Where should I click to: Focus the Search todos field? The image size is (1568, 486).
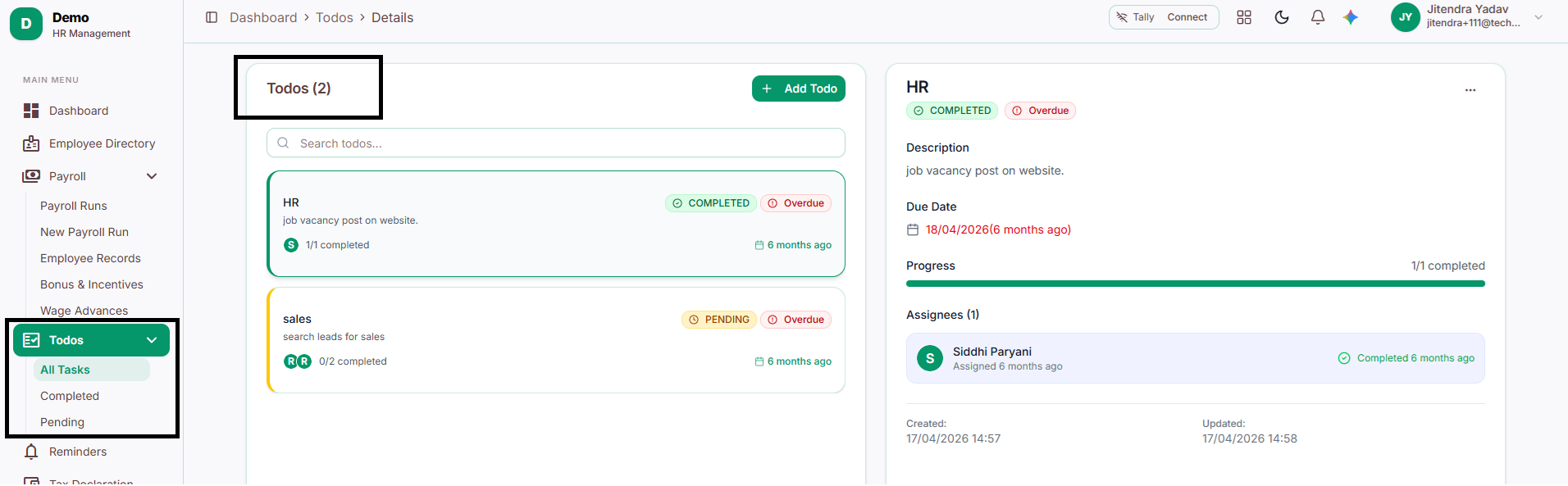[556, 143]
